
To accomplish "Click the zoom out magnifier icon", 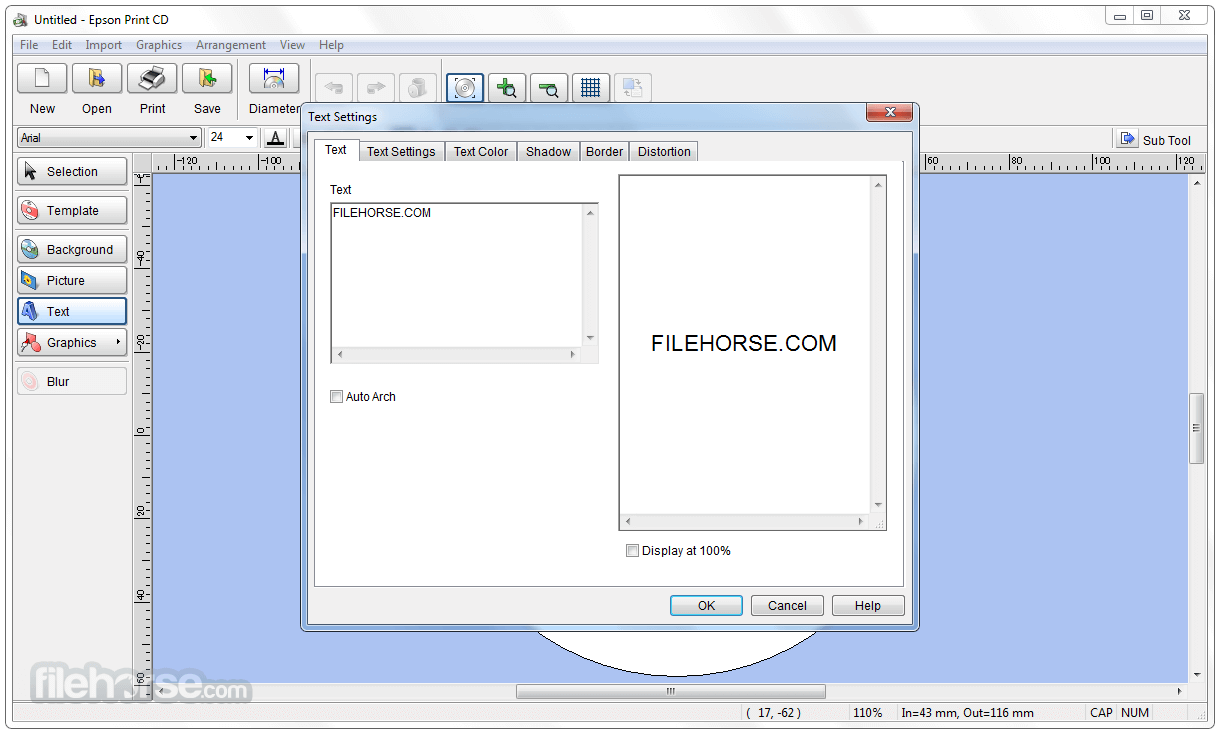I will 548,88.
